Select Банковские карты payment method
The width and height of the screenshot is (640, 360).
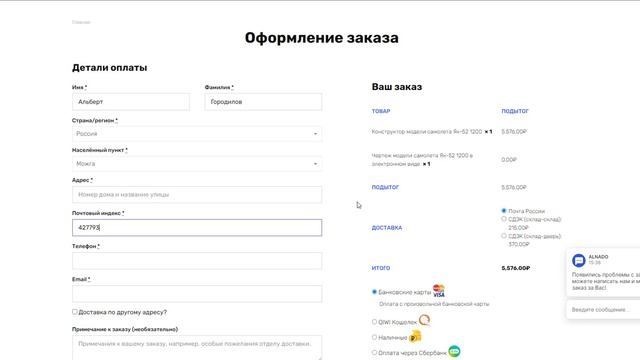click(x=374, y=292)
